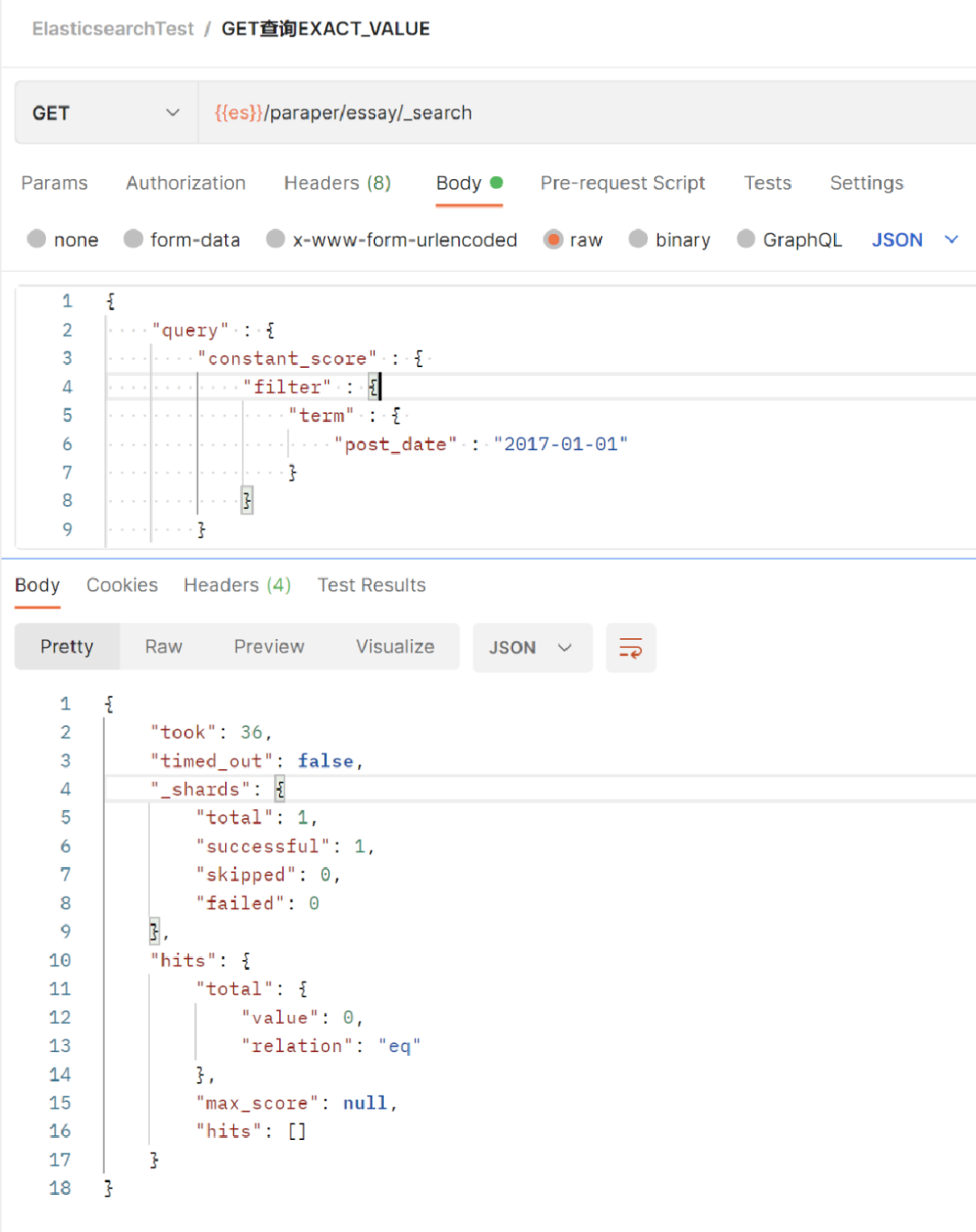This screenshot has height=1232, width=976.
Task: Toggle word wrap icon in response toolbar
Action: (631, 647)
